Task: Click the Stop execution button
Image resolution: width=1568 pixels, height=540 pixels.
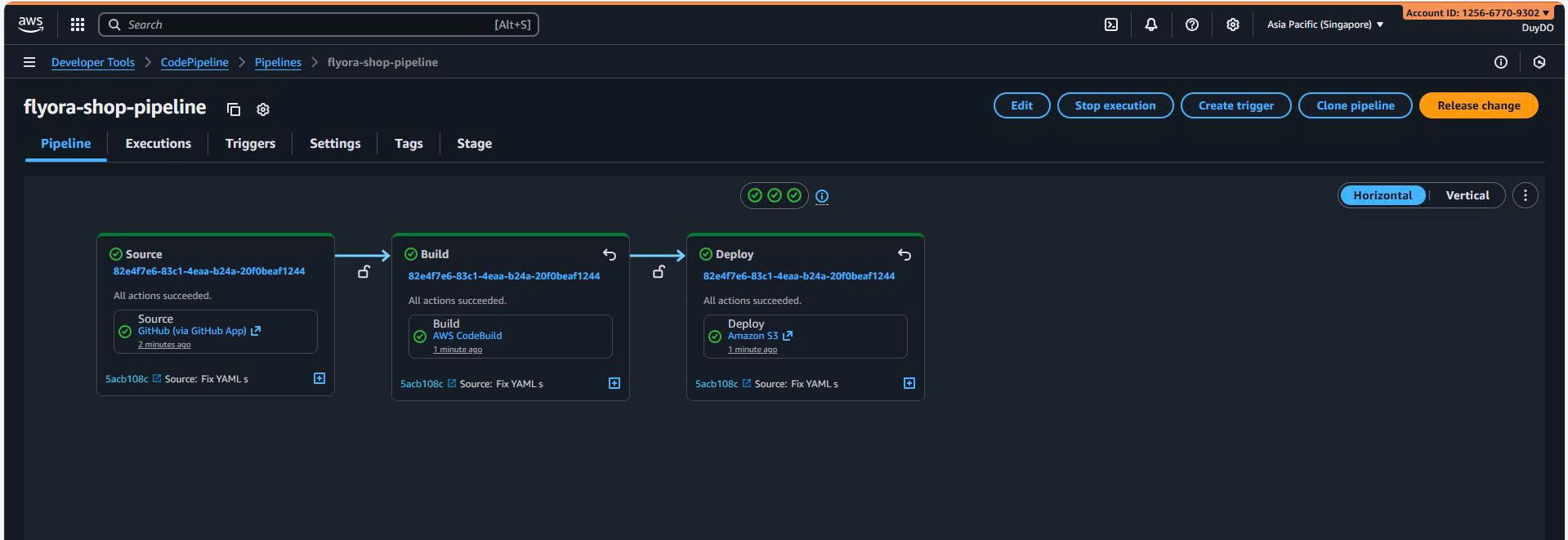Action: (1115, 105)
